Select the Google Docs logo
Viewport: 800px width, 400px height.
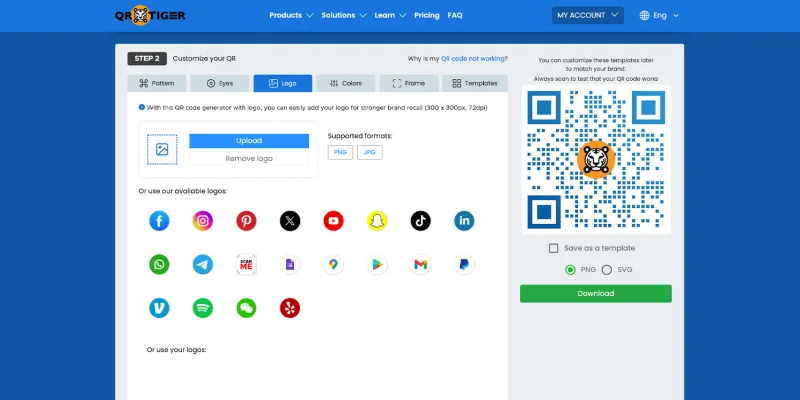click(x=290, y=264)
